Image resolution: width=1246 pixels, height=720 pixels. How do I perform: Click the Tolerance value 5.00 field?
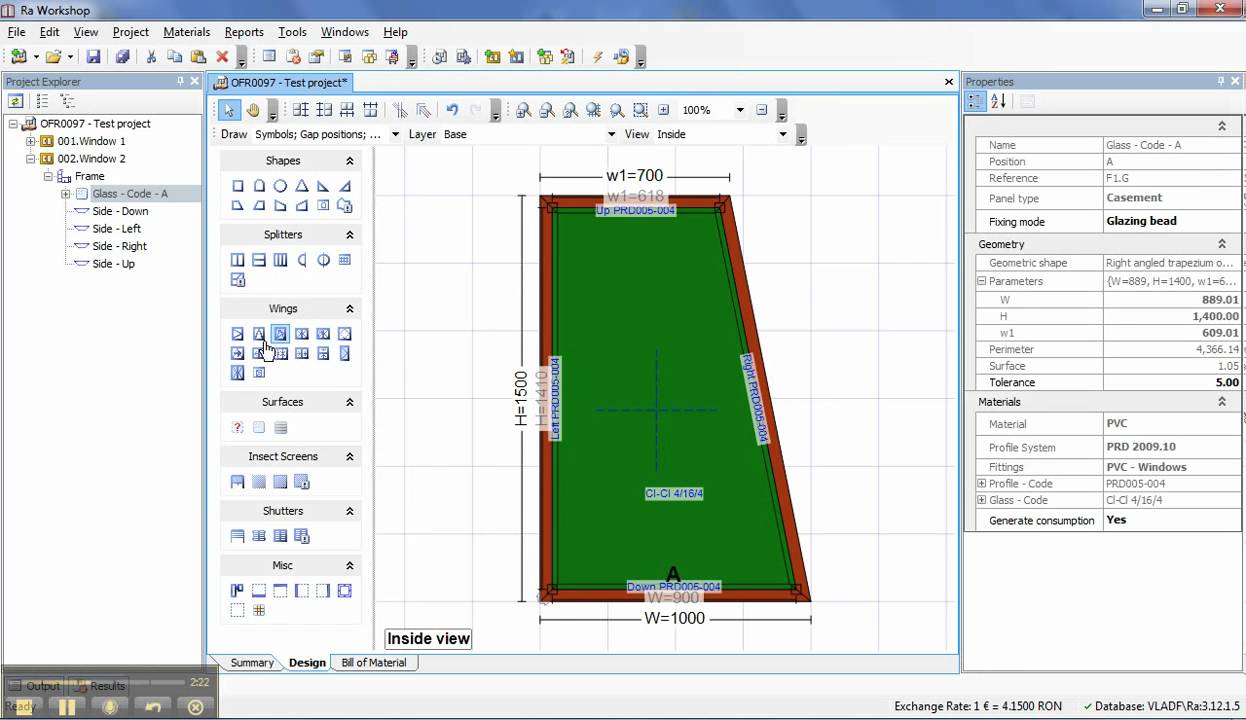click(x=1171, y=383)
